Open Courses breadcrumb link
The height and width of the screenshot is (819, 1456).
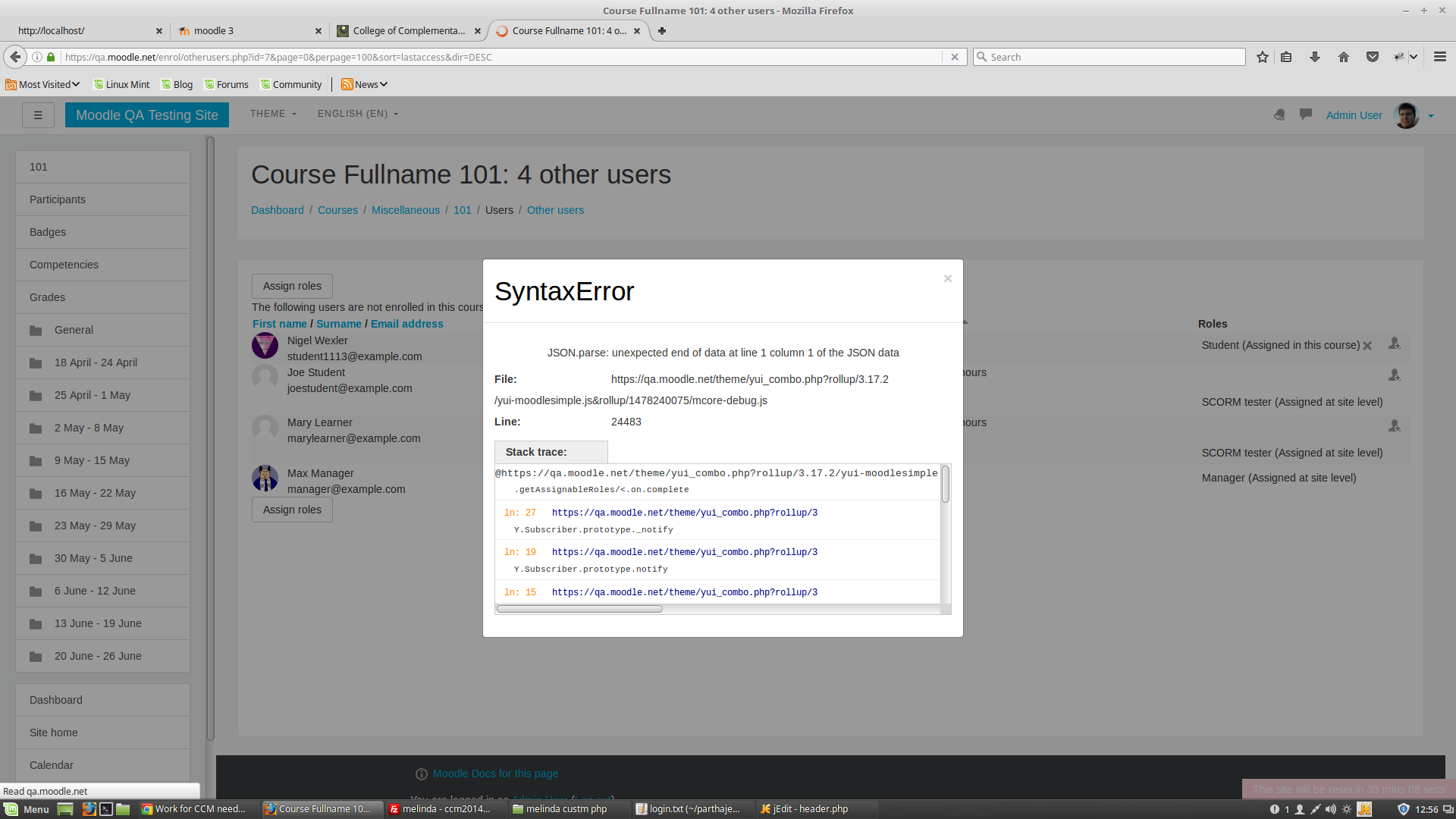click(x=337, y=210)
